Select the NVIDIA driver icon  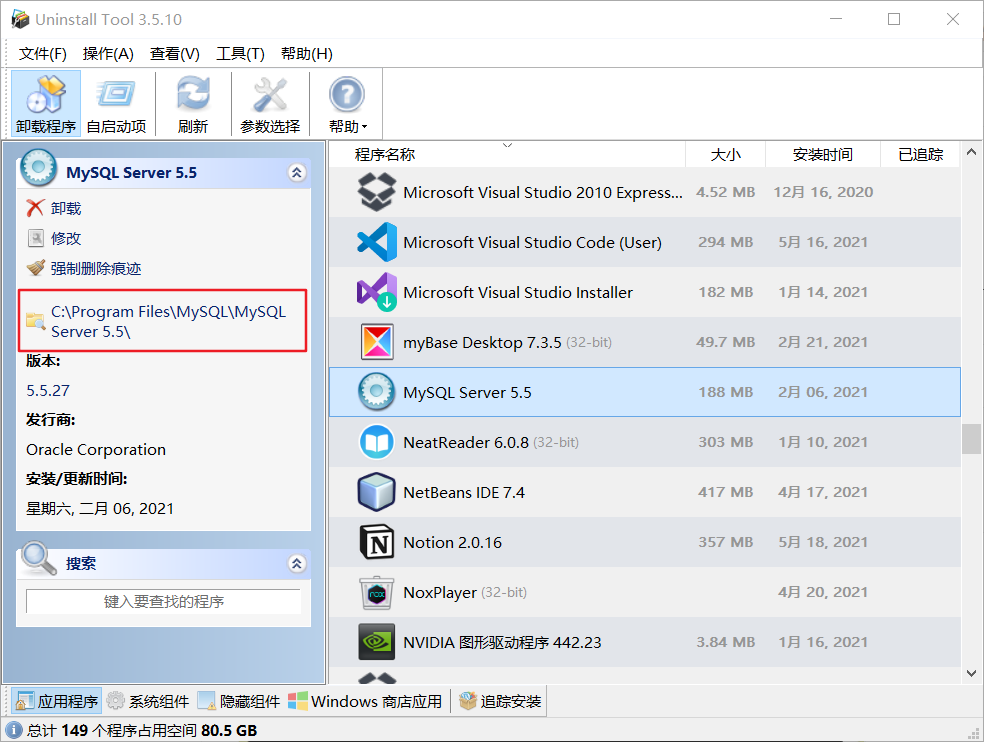coord(377,642)
